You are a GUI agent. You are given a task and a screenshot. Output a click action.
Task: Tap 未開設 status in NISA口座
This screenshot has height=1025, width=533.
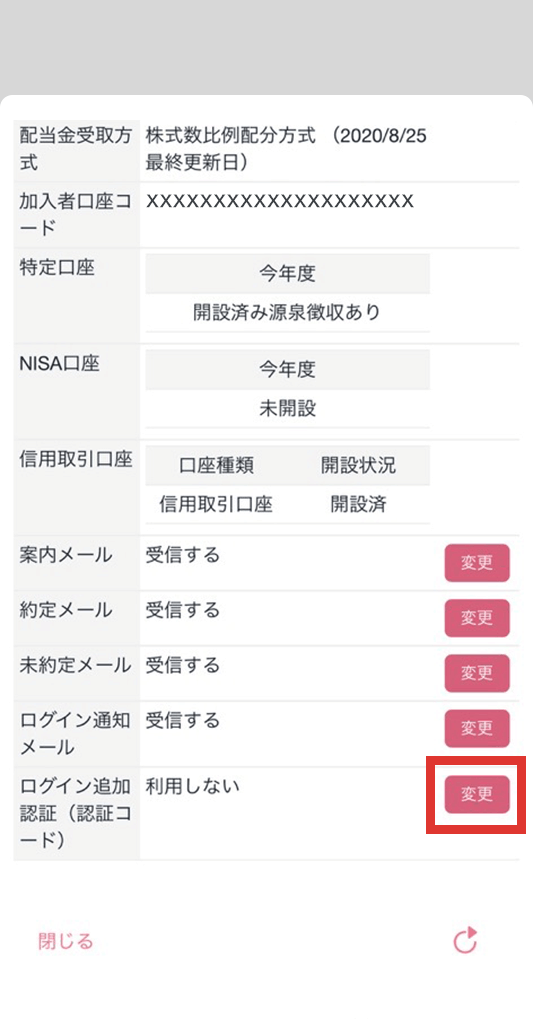[287, 409]
